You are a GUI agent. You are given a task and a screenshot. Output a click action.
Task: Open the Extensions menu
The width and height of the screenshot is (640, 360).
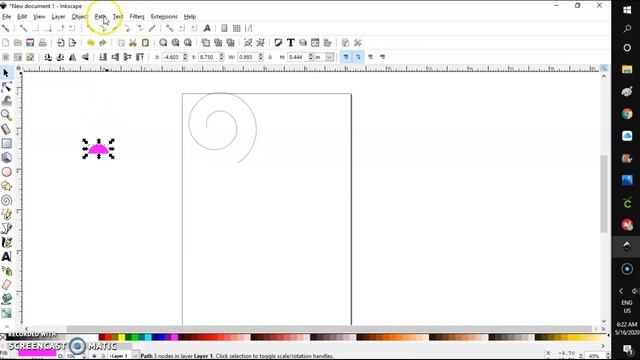click(164, 17)
